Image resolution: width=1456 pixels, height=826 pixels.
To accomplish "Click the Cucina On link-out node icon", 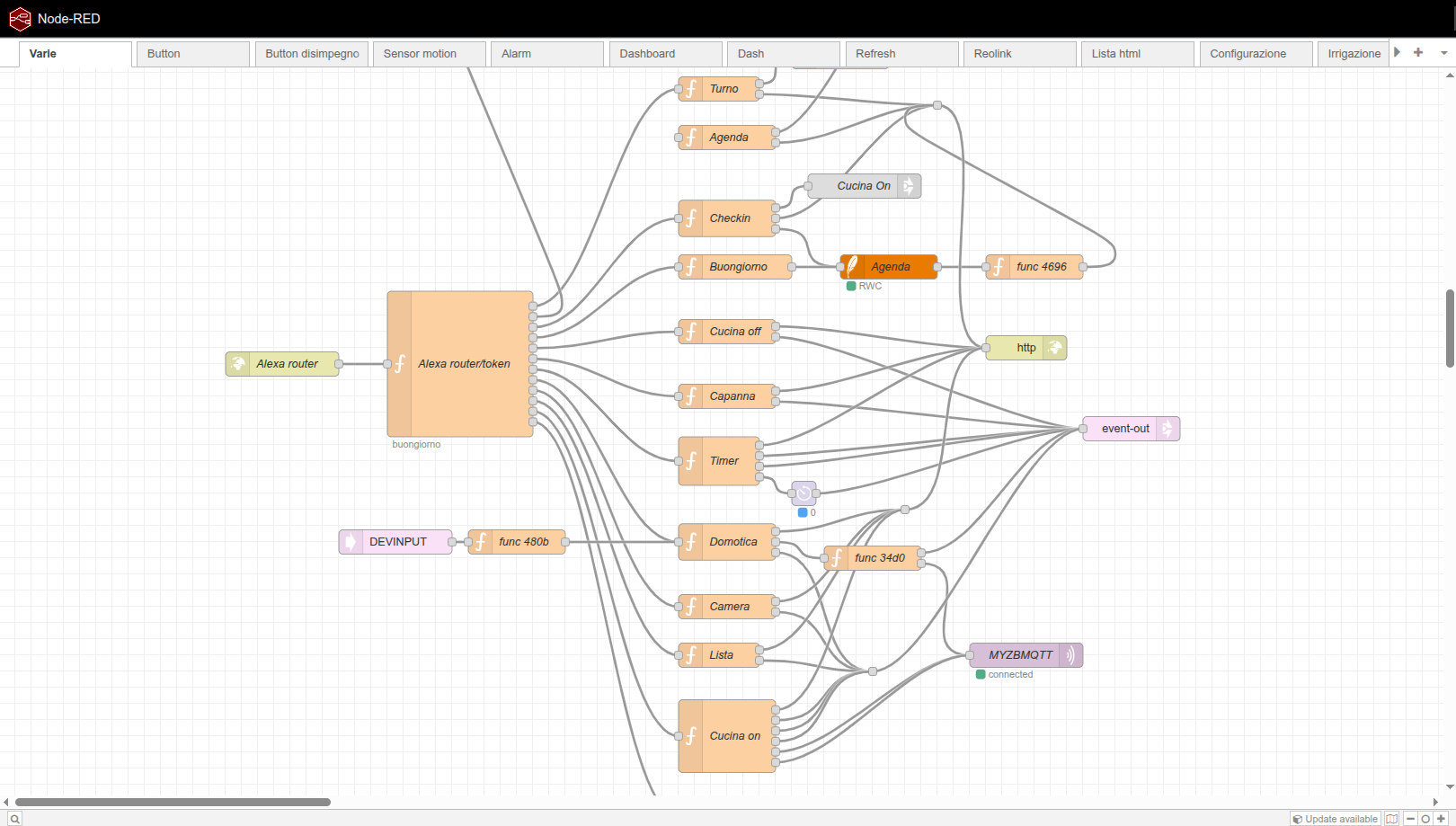I will 909,186.
